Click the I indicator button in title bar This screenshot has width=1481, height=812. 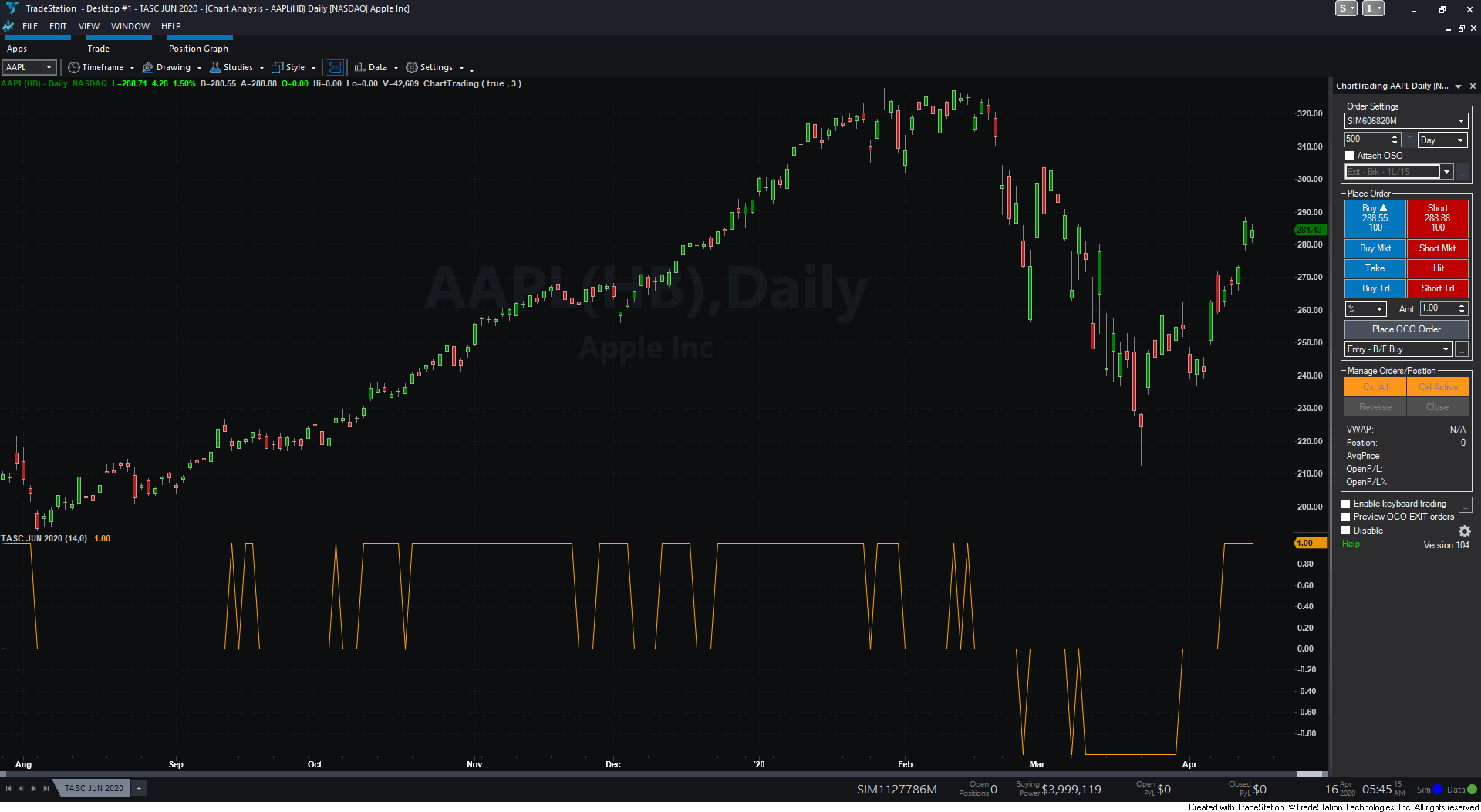[x=1373, y=8]
